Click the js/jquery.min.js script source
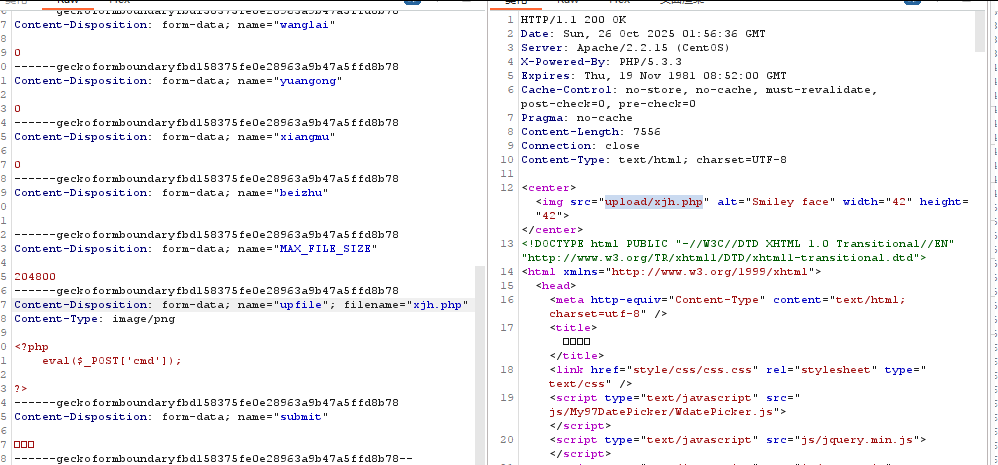This screenshot has height=465, width=998. (846, 440)
